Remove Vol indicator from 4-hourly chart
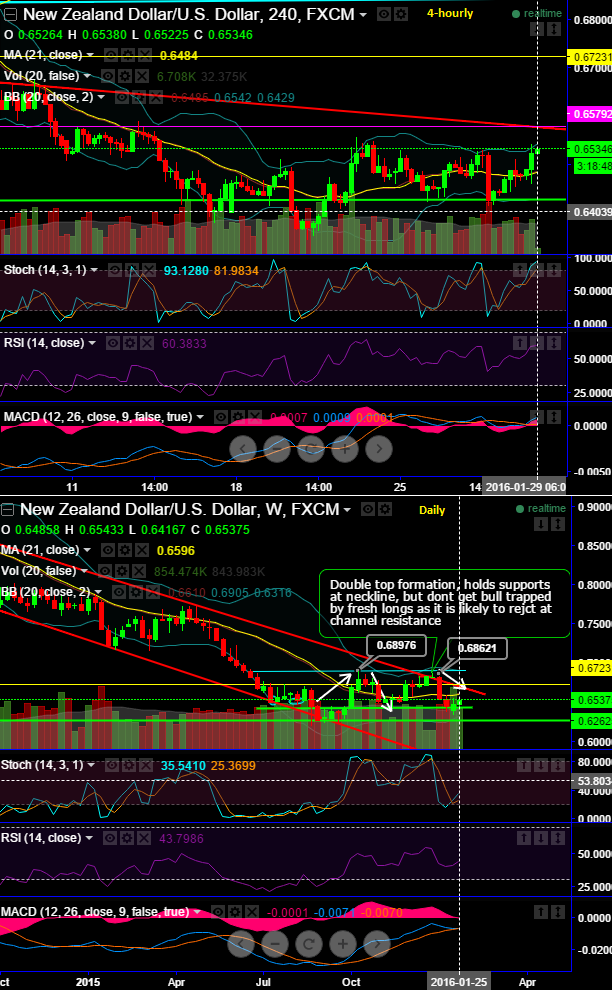The width and height of the screenshot is (612, 990). click(142, 76)
